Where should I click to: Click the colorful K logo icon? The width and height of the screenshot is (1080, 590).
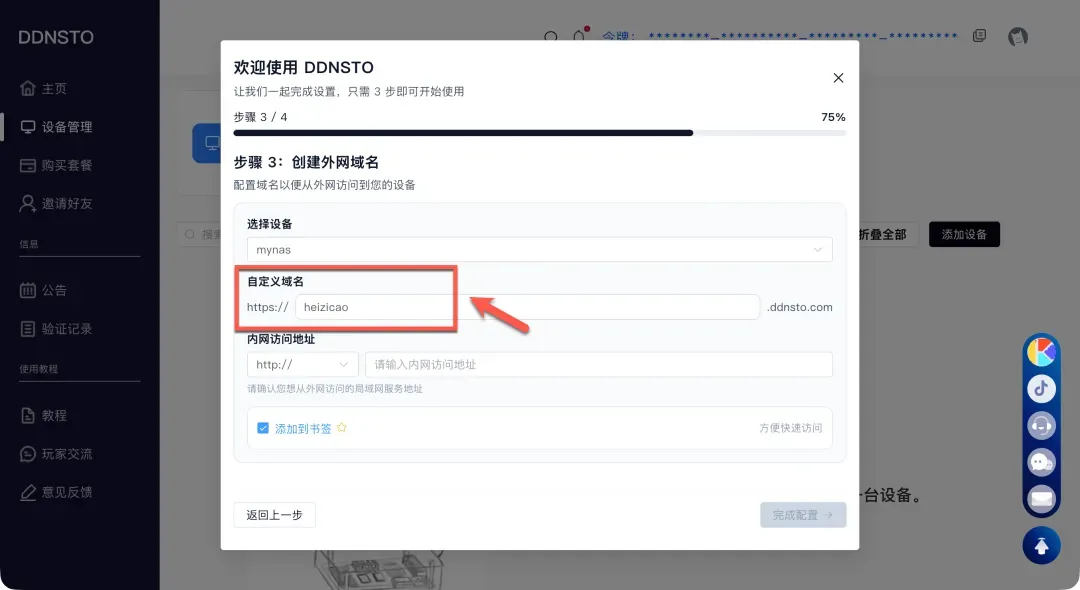[x=1041, y=352]
